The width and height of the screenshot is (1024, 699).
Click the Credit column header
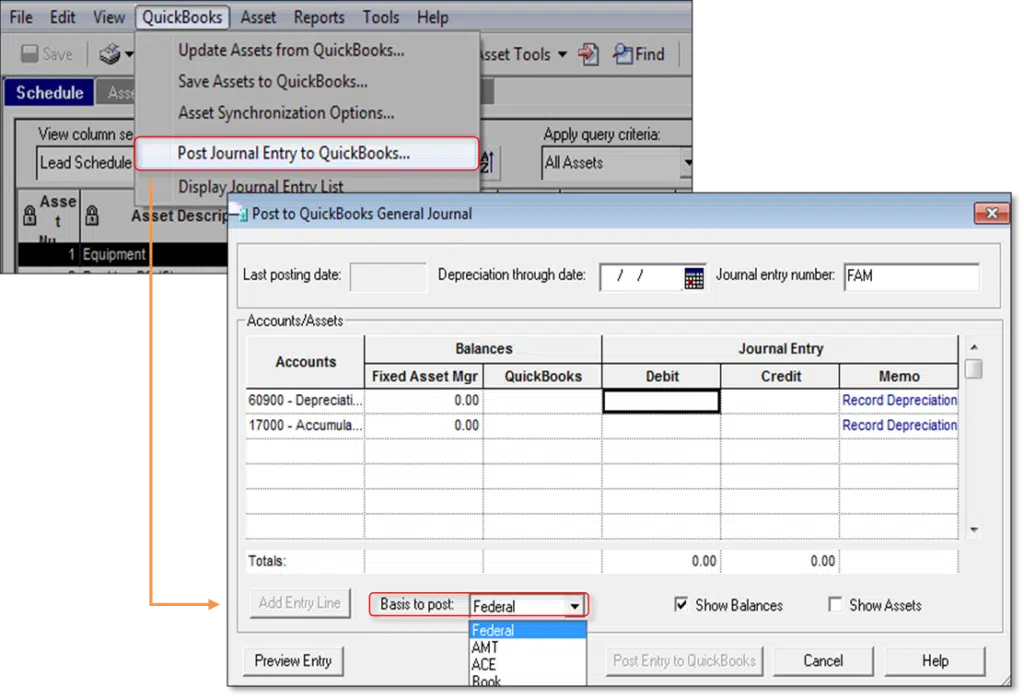tap(780, 376)
